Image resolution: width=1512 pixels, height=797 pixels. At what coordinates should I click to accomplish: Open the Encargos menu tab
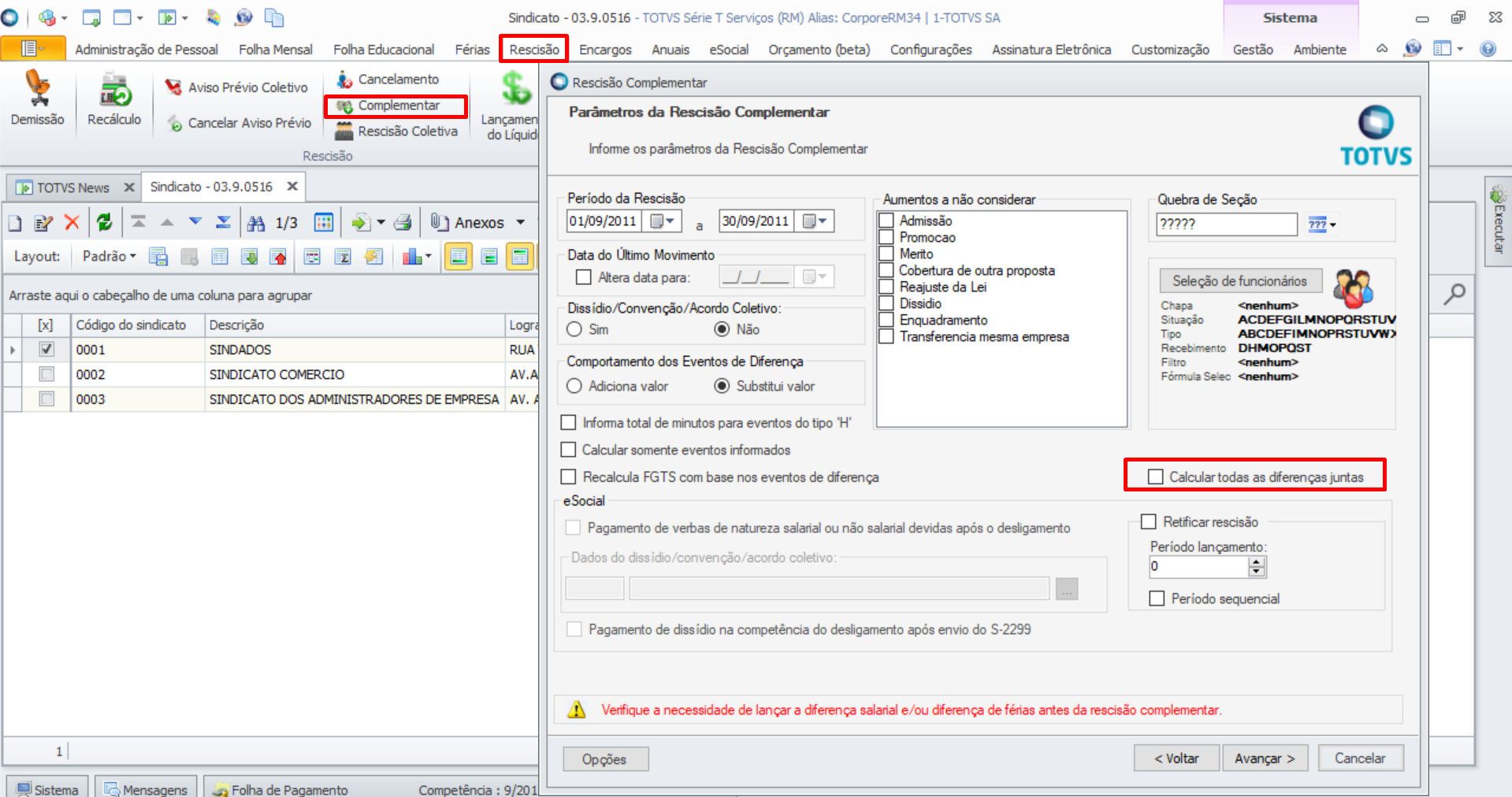point(604,50)
